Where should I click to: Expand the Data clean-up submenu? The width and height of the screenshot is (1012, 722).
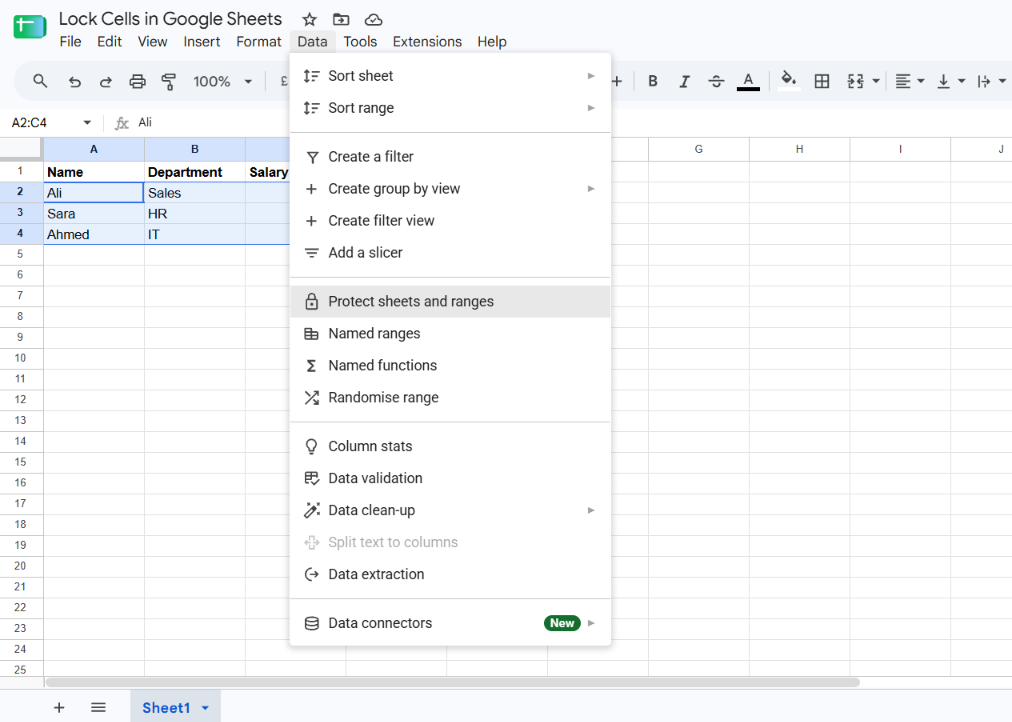coord(450,510)
